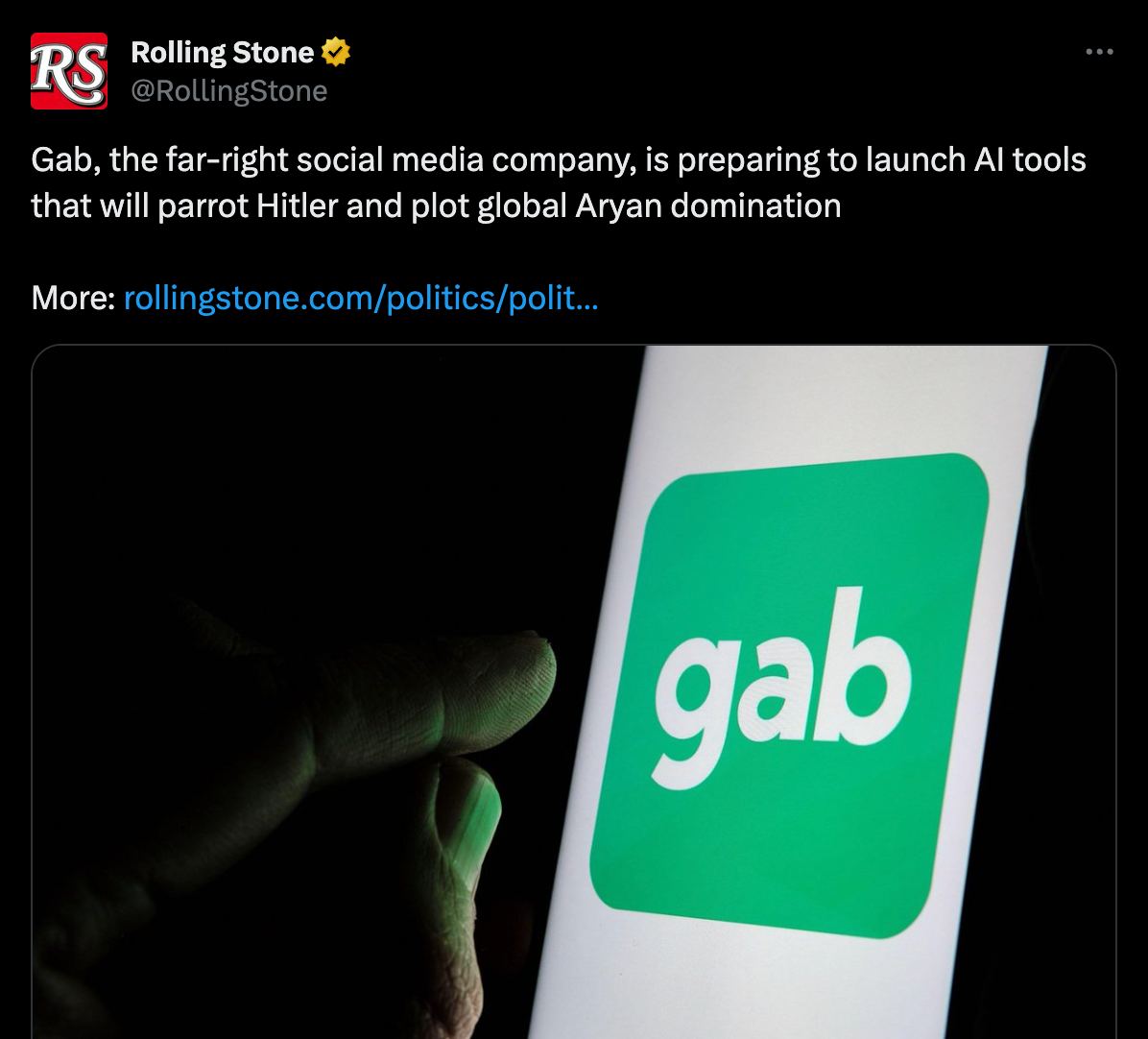Screen dimensions: 1148x1039
Task: Click the dark area above thumb in photo
Action: (329, 476)
